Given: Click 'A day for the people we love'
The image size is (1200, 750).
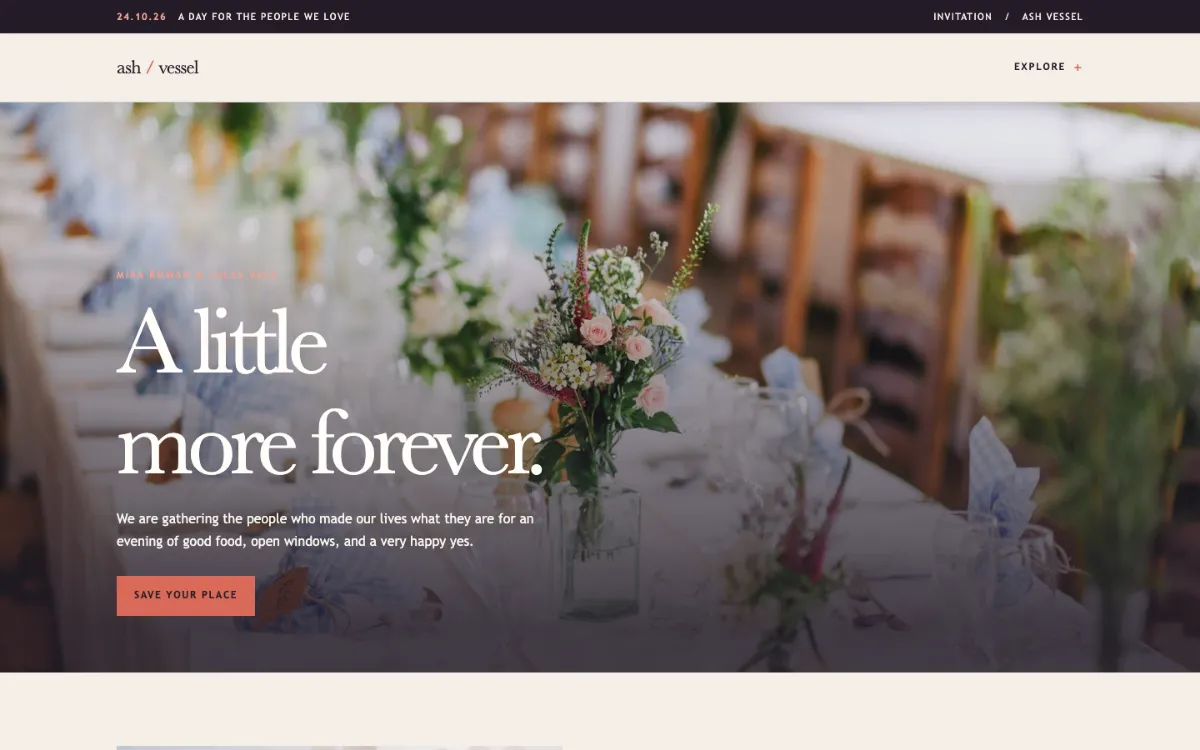Looking at the screenshot, I should tap(264, 17).
